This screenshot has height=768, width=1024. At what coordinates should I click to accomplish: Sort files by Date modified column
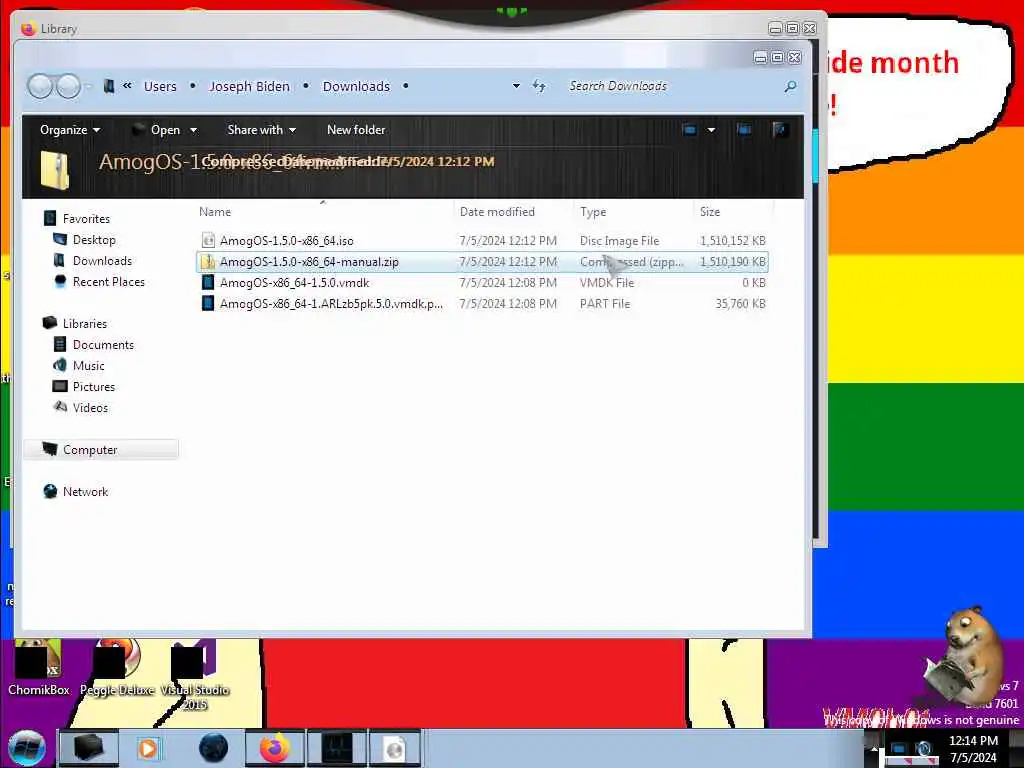pos(513,212)
